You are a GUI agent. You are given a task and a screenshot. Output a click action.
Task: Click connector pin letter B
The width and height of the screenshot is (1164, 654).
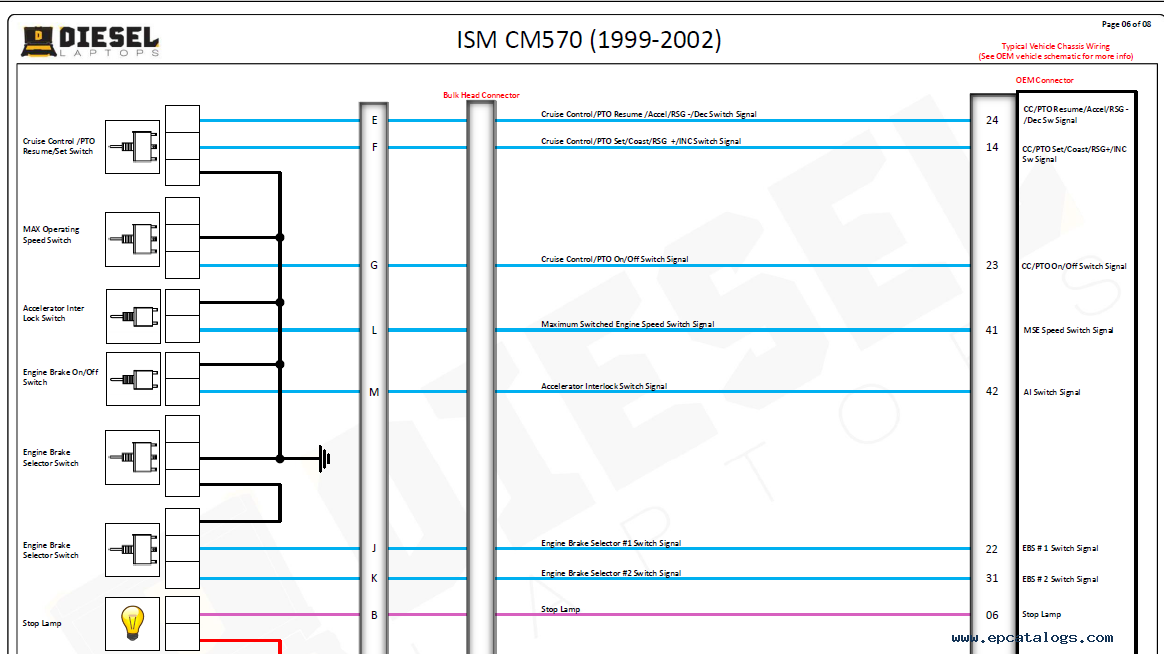click(x=374, y=615)
